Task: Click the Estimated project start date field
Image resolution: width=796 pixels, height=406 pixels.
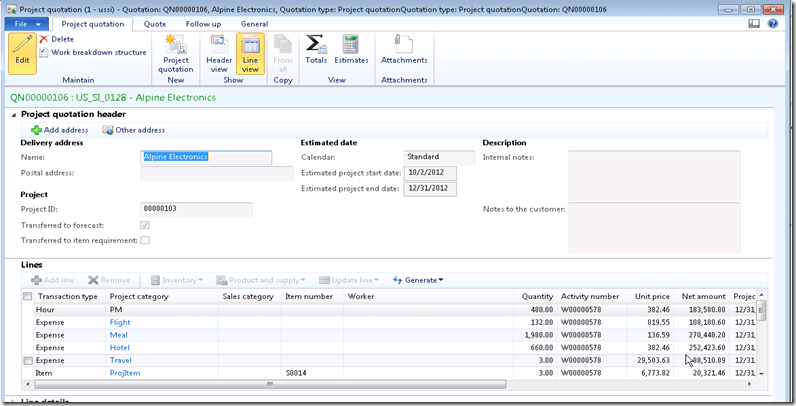Action: click(x=429, y=173)
